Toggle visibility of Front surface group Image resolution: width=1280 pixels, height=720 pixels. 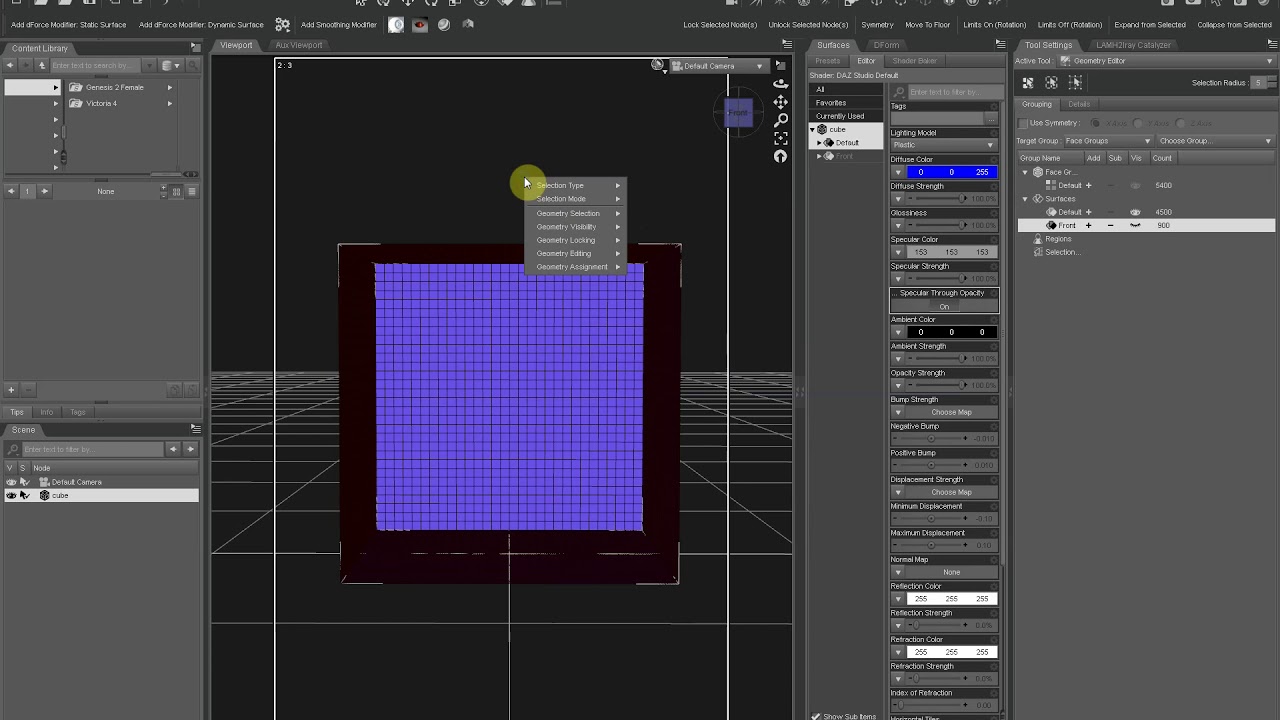[1135, 225]
